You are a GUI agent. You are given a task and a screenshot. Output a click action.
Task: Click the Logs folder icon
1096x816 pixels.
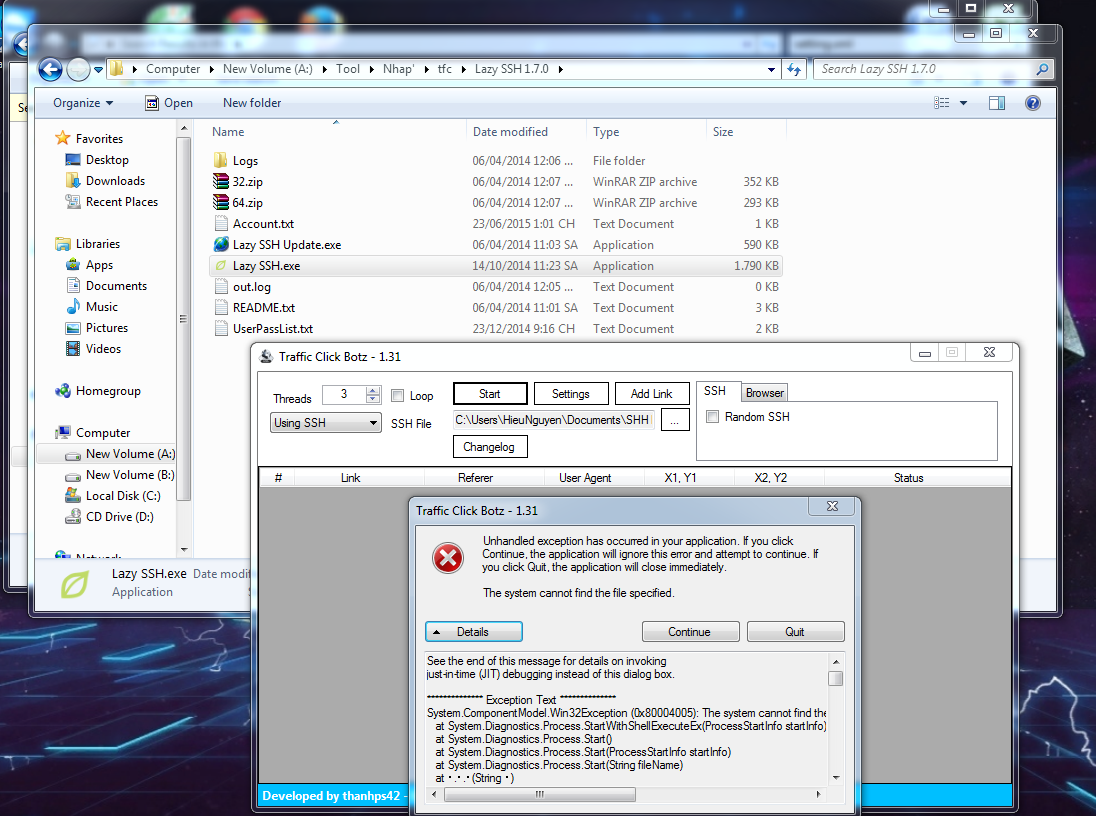tap(221, 161)
